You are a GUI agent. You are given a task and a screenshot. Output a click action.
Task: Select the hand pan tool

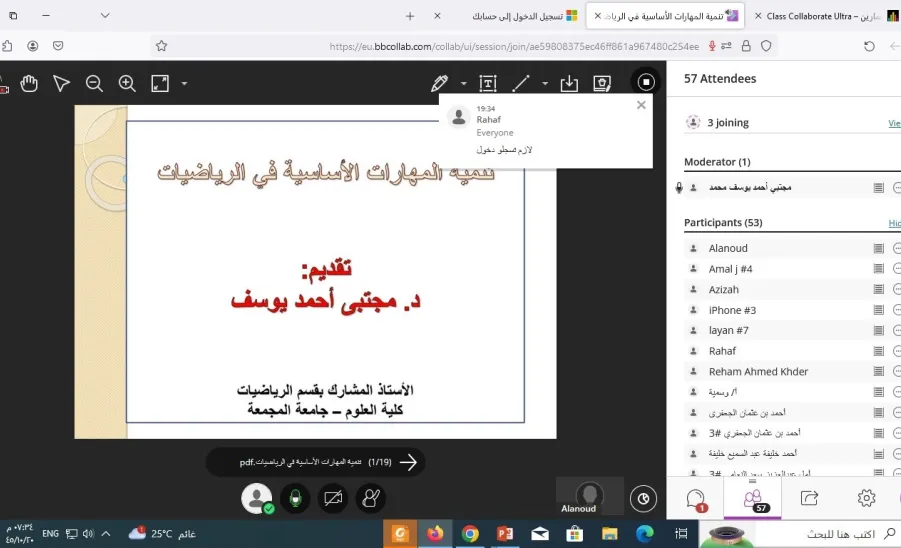[29, 83]
